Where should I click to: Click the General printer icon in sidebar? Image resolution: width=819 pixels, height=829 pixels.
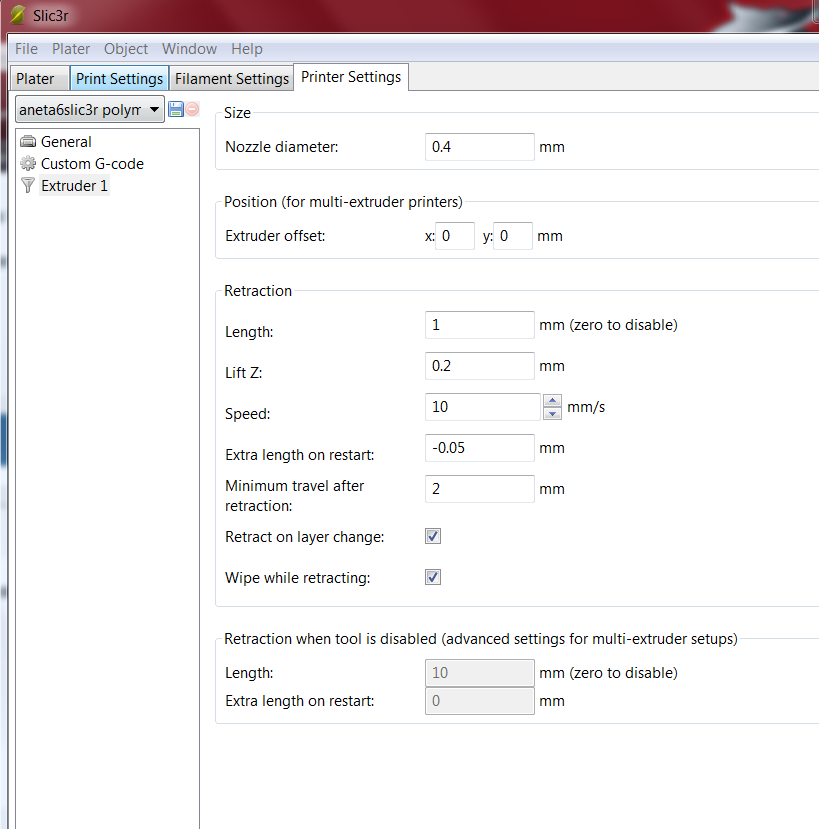point(28,142)
